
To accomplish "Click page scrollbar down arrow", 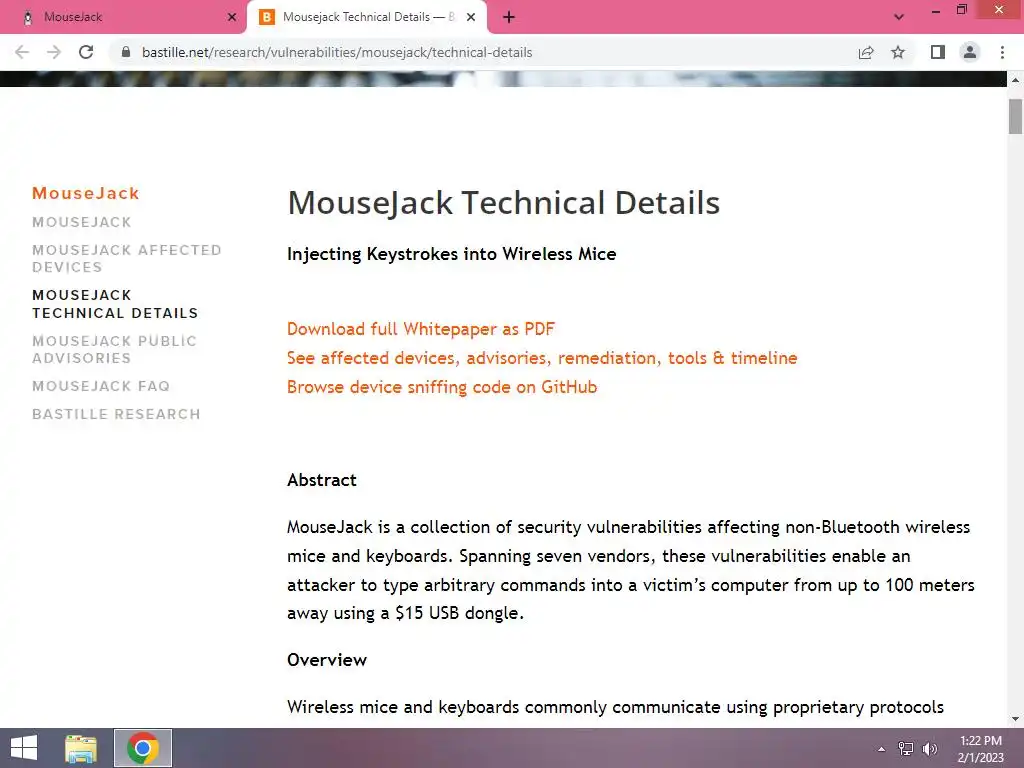I will pos(1015,719).
